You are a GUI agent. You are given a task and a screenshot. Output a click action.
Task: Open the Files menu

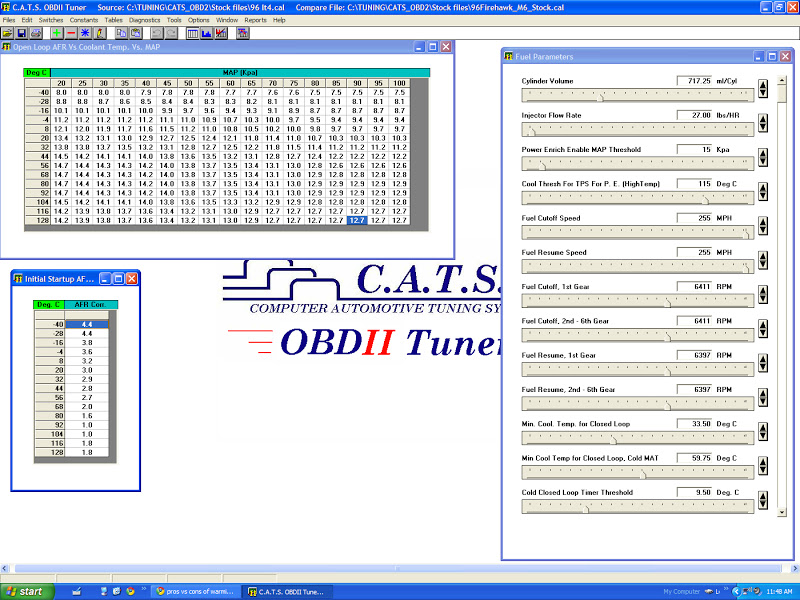coord(9,20)
